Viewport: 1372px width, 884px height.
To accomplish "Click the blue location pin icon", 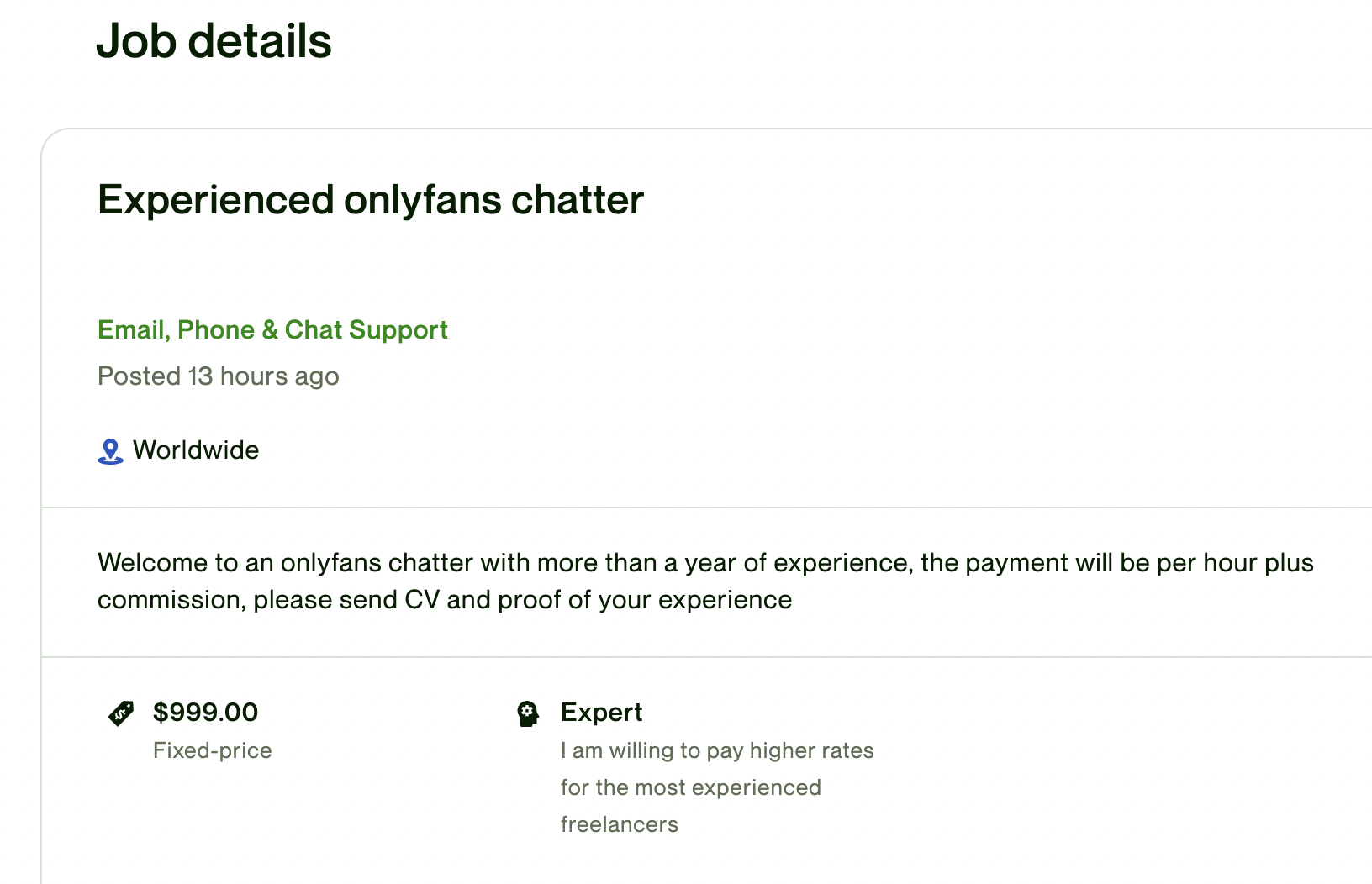I will (x=110, y=451).
